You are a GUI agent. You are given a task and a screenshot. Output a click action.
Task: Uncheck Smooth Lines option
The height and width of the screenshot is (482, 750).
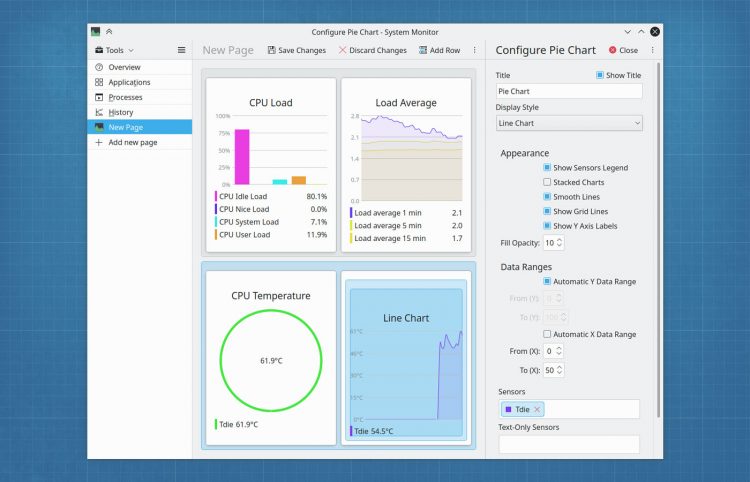(x=547, y=197)
